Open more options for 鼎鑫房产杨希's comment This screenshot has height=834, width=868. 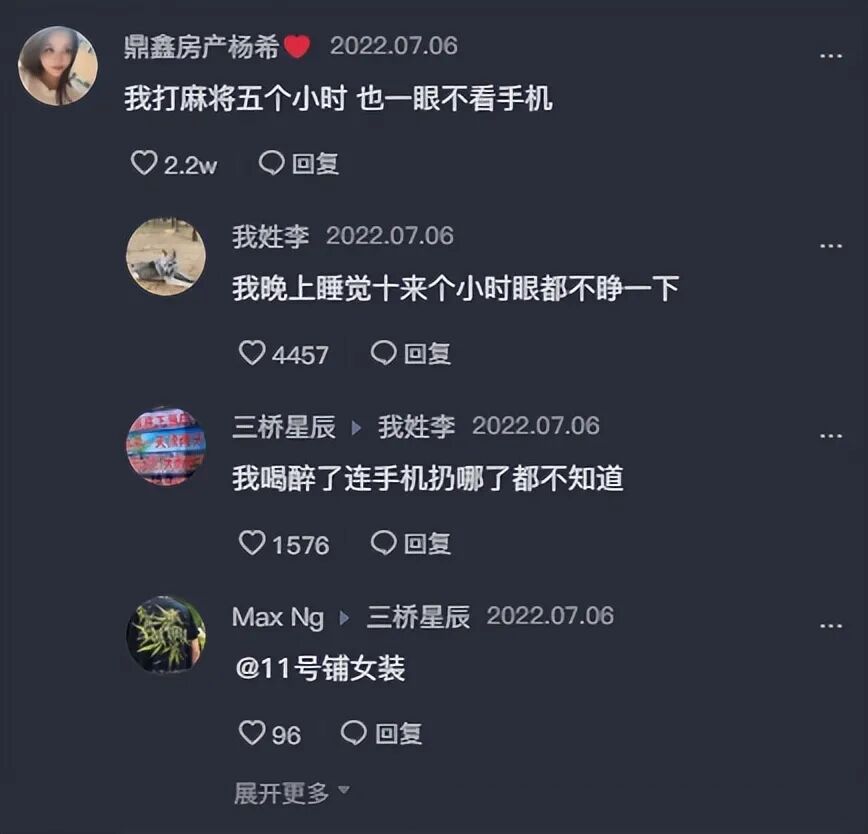coord(830,56)
